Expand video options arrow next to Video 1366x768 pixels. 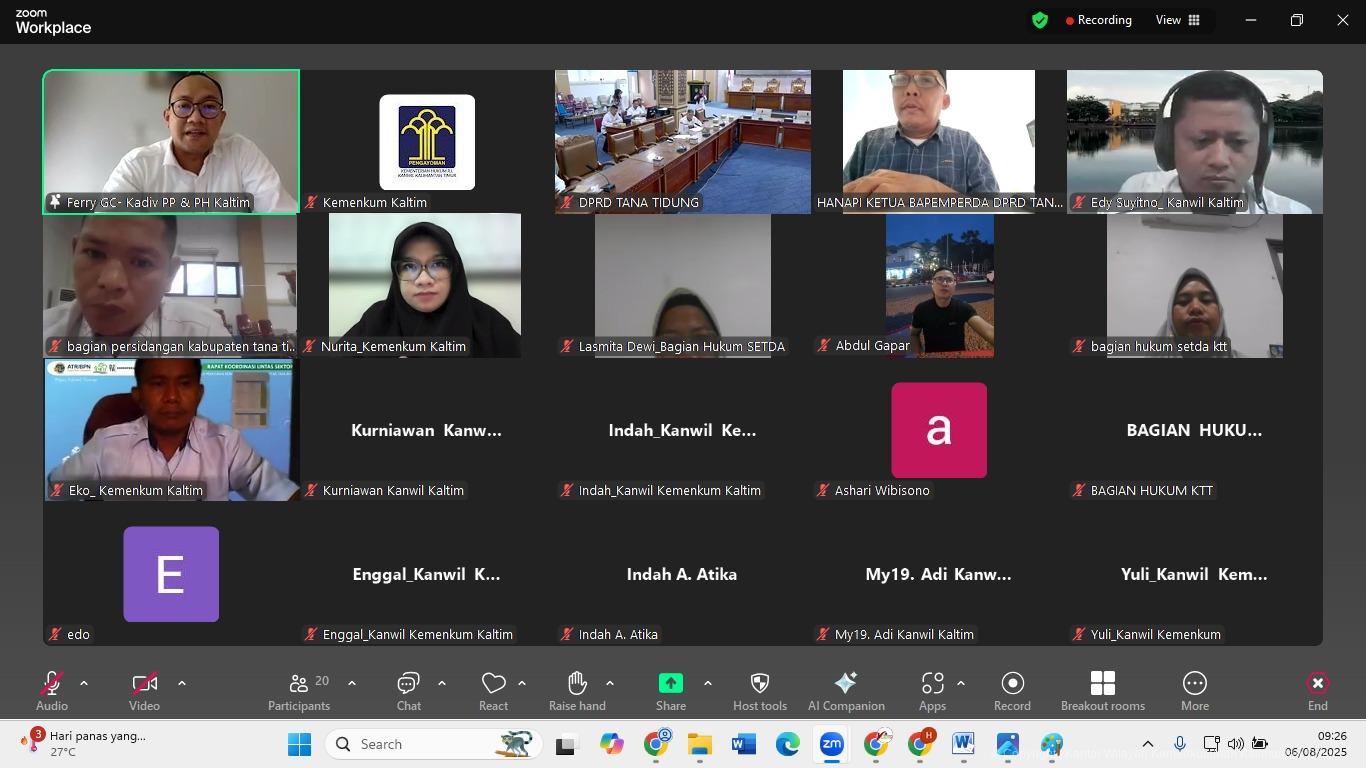[x=181, y=683]
